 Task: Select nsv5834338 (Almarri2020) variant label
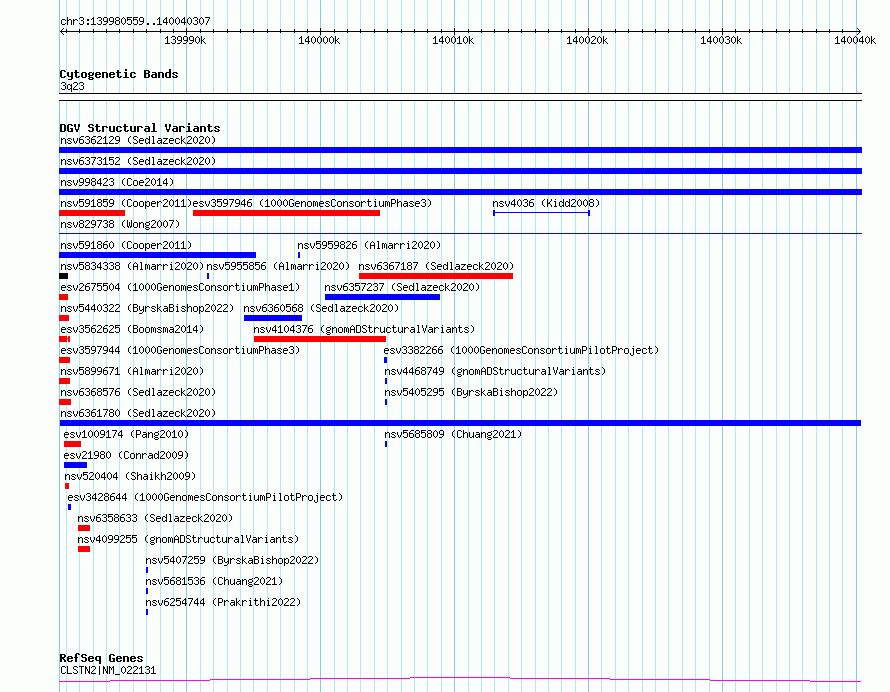click(132, 266)
